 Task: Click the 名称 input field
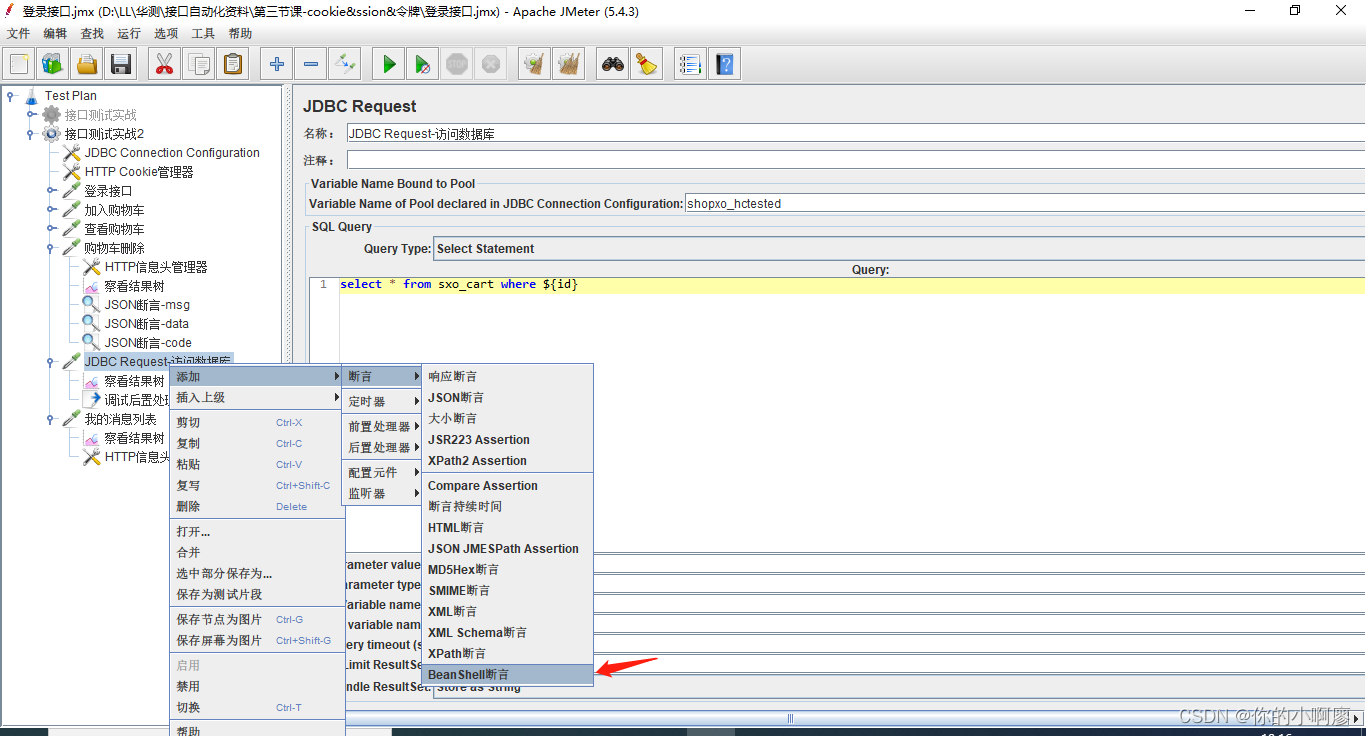coord(856,133)
